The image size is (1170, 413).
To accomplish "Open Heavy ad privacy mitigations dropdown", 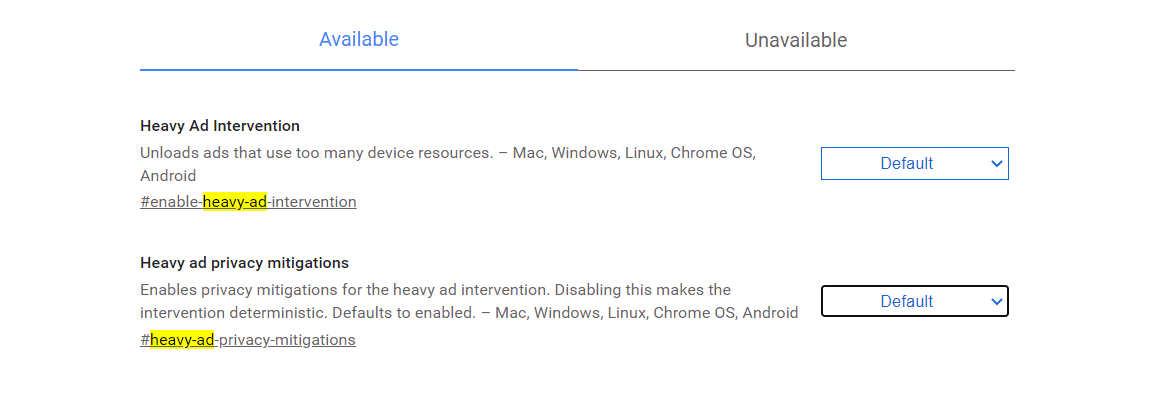I will point(914,301).
